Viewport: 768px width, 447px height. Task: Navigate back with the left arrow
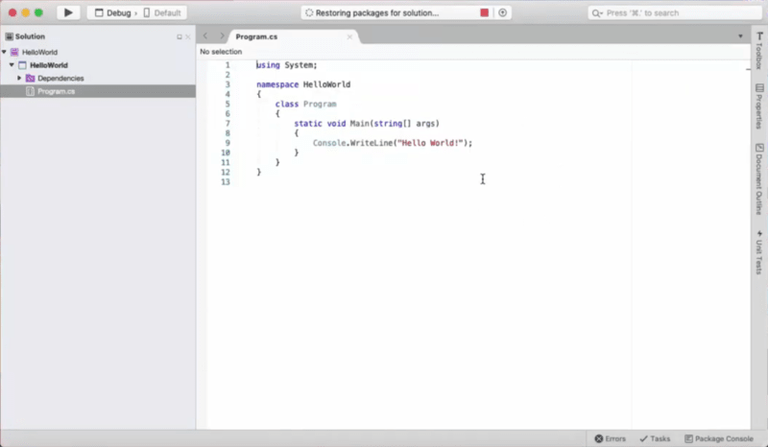point(206,36)
